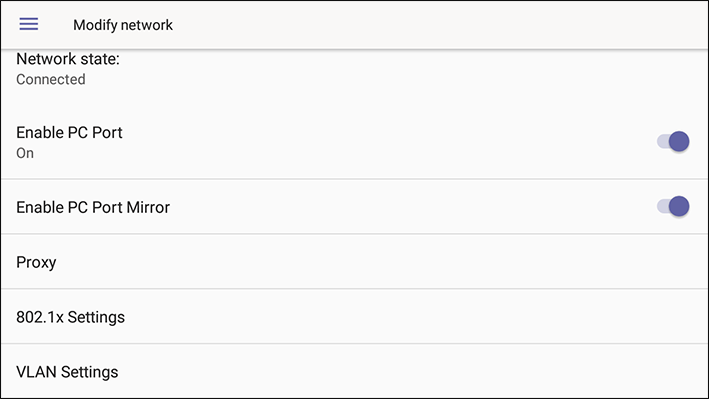
Task: Toggle the Enable PC Port switch
Action: [673, 142]
